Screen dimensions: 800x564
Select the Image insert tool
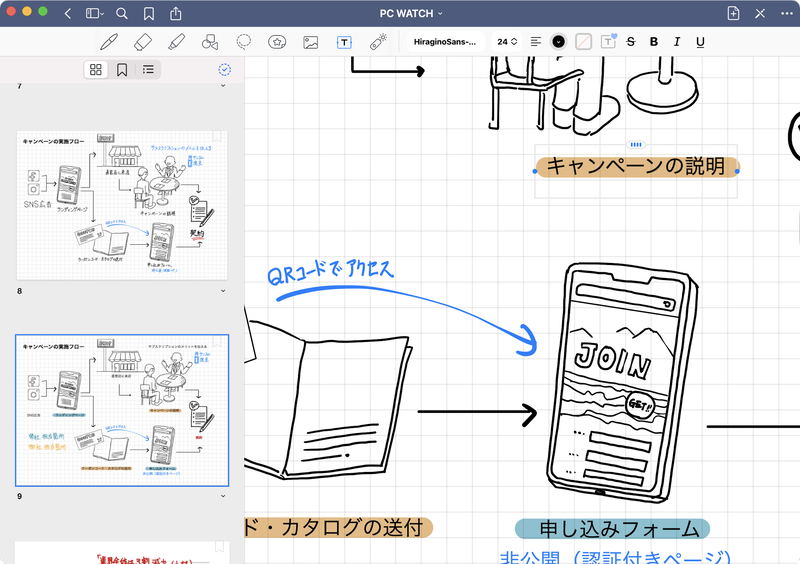coord(311,42)
